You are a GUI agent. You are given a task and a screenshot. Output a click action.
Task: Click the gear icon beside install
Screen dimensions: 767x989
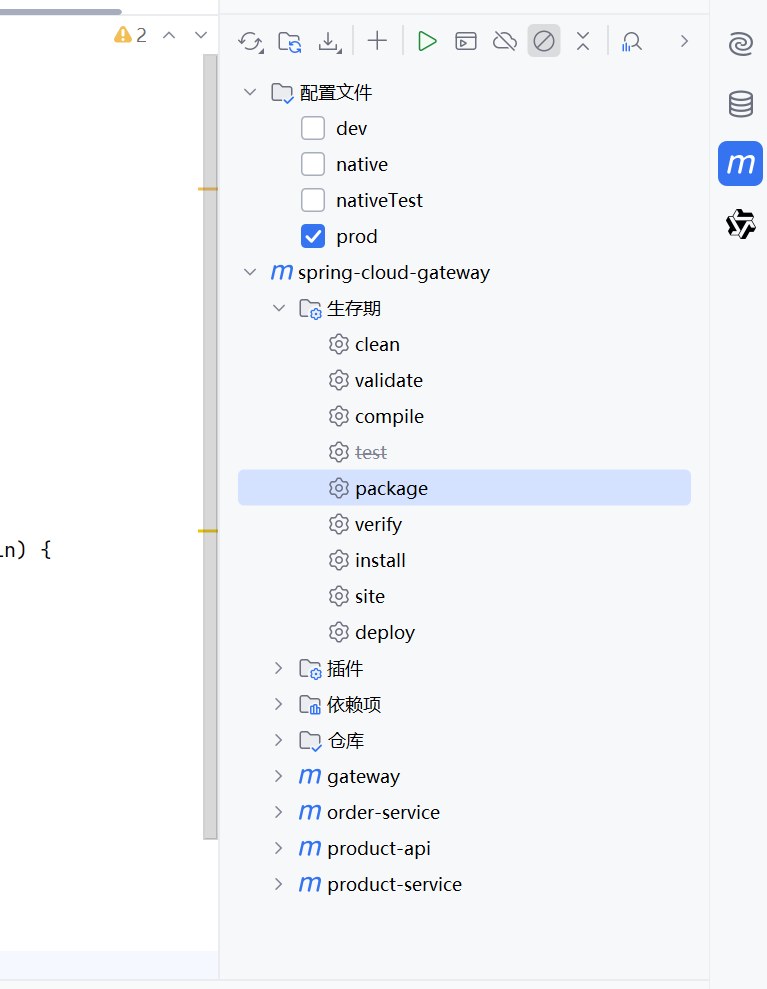pos(339,560)
